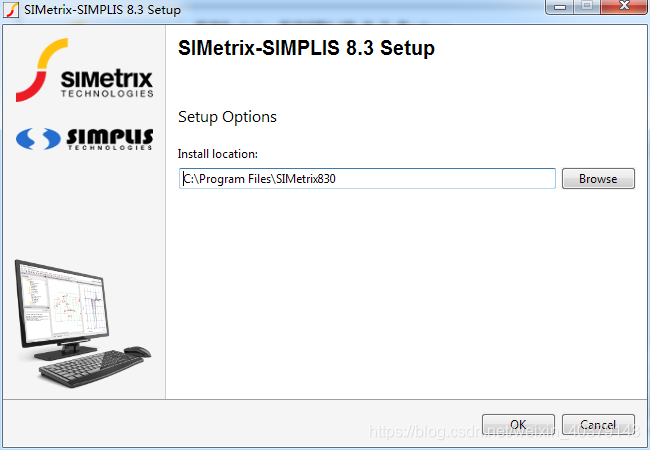The width and height of the screenshot is (650, 450).
Task: Click the SIMPLIS Technologies logo wordmark
Action: [110, 139]
